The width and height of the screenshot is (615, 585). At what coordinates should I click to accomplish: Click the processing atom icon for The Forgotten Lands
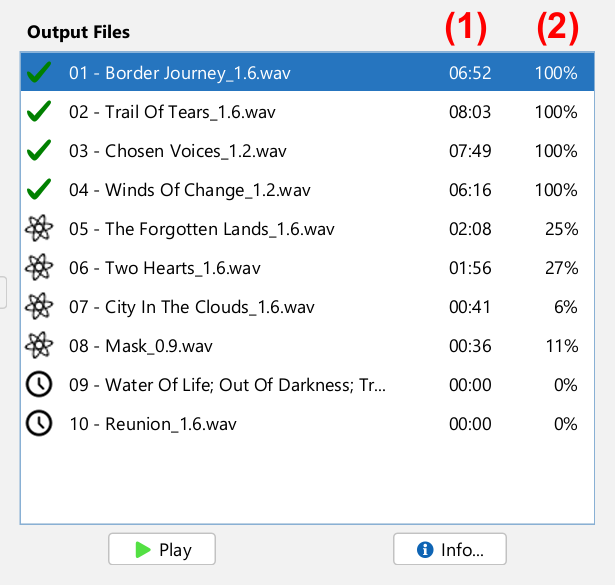[39, 229]
